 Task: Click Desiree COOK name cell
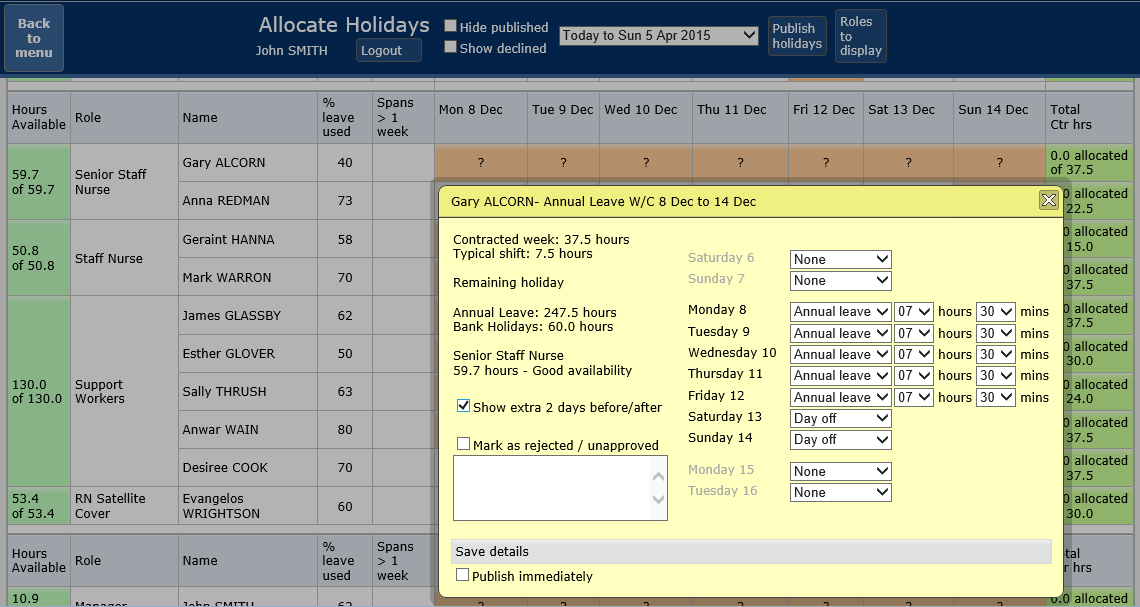(x=248, y=467)
